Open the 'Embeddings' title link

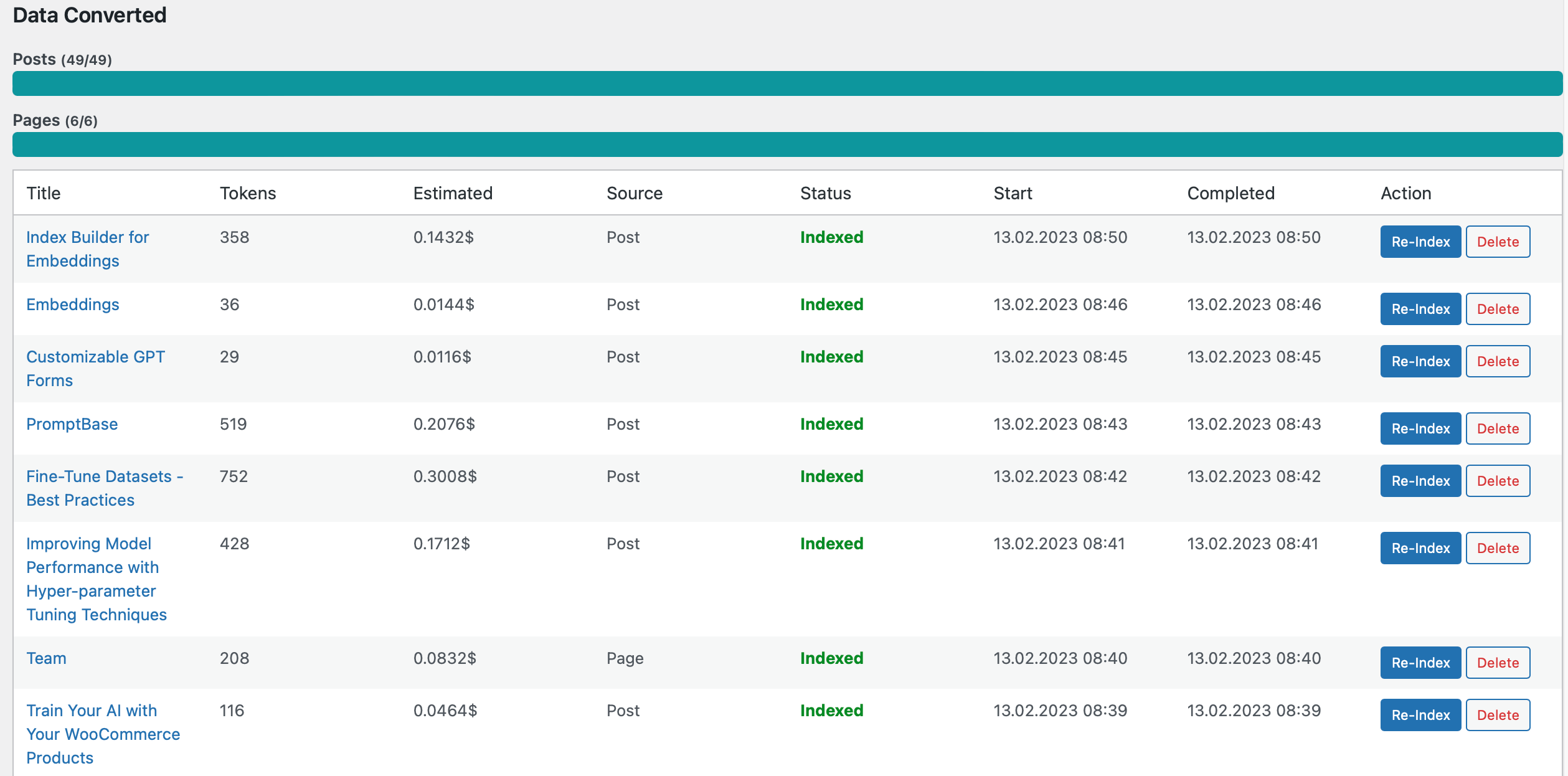point(73,305)
